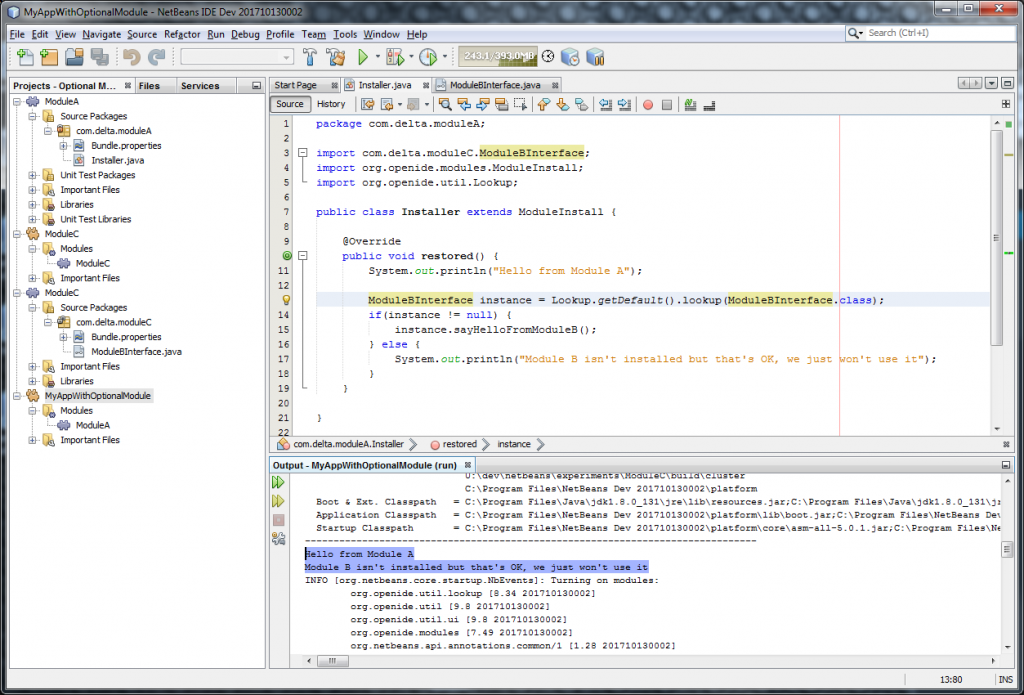Toggle Rectangular Selection icon

coord(520,105)
